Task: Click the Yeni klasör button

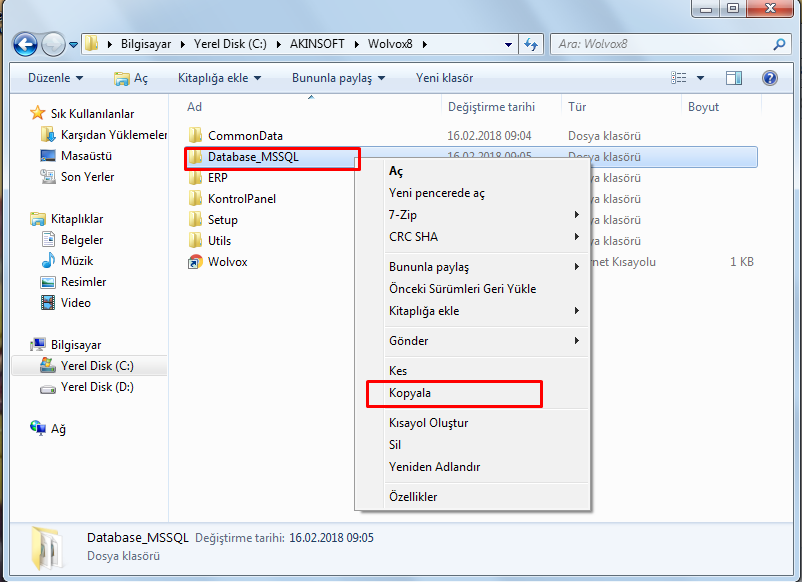Action: (x=444, y=78)
